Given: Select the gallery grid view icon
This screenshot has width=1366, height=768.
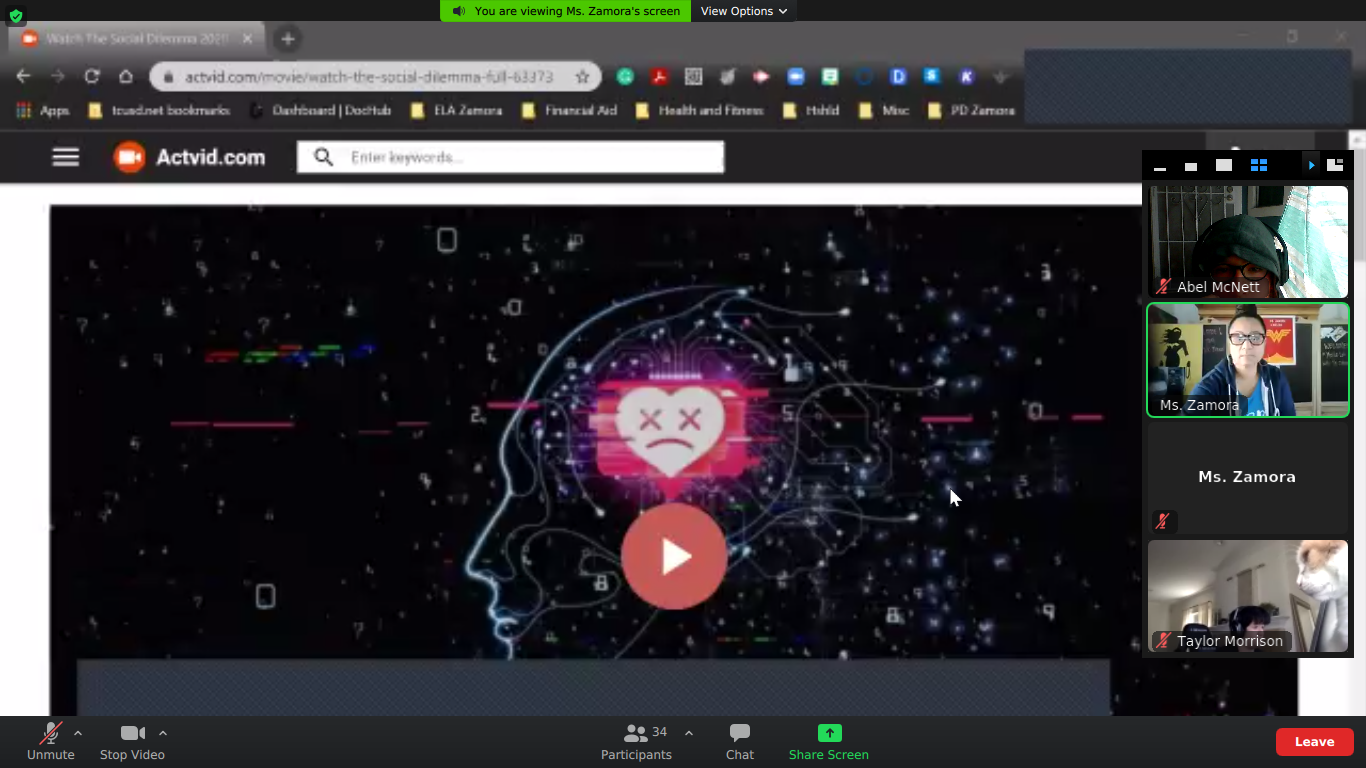Looking at the screenshot, I should click(x=1259, y=165).
